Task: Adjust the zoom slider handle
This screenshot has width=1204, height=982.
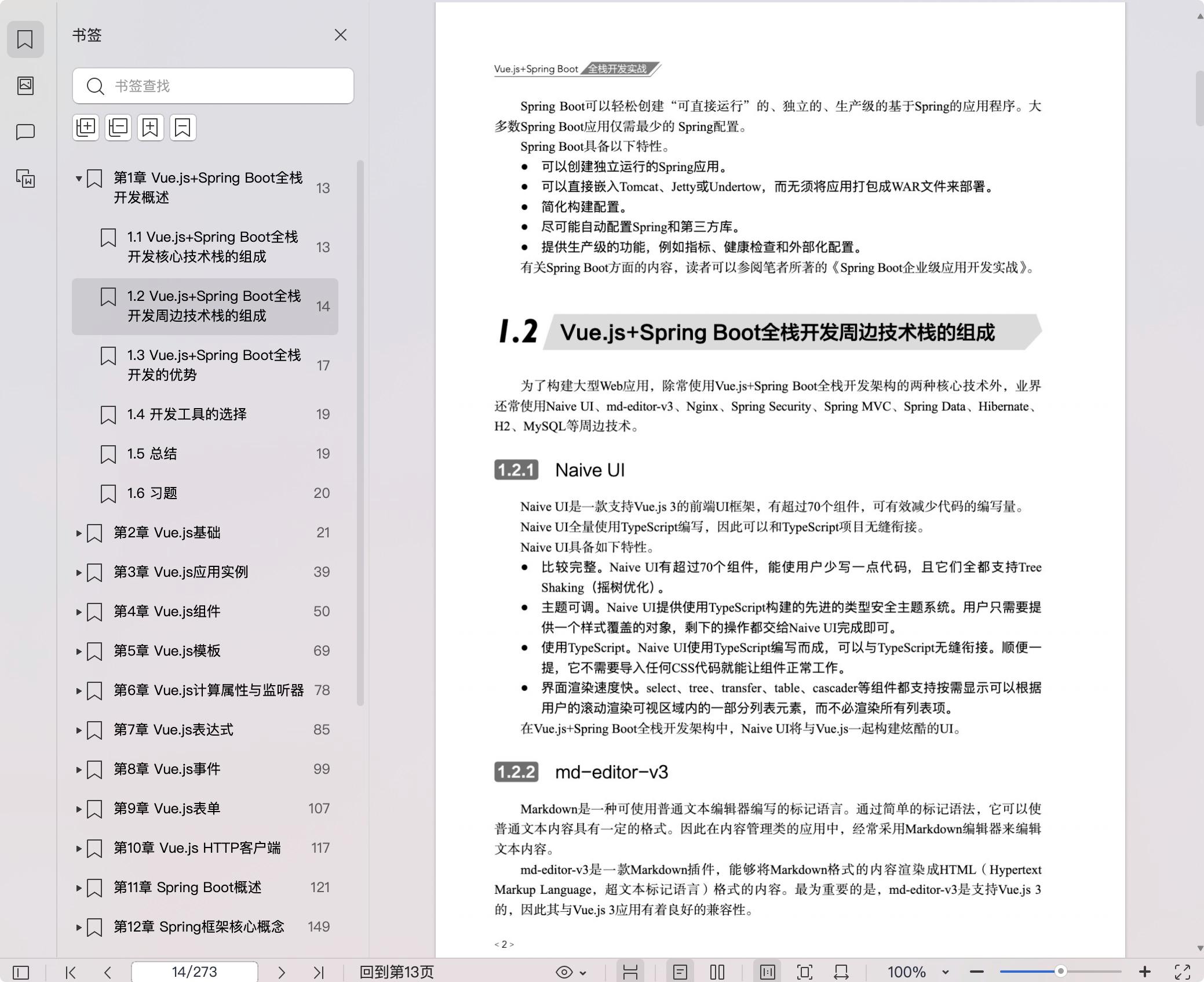Action: (x=1060, y=971)
